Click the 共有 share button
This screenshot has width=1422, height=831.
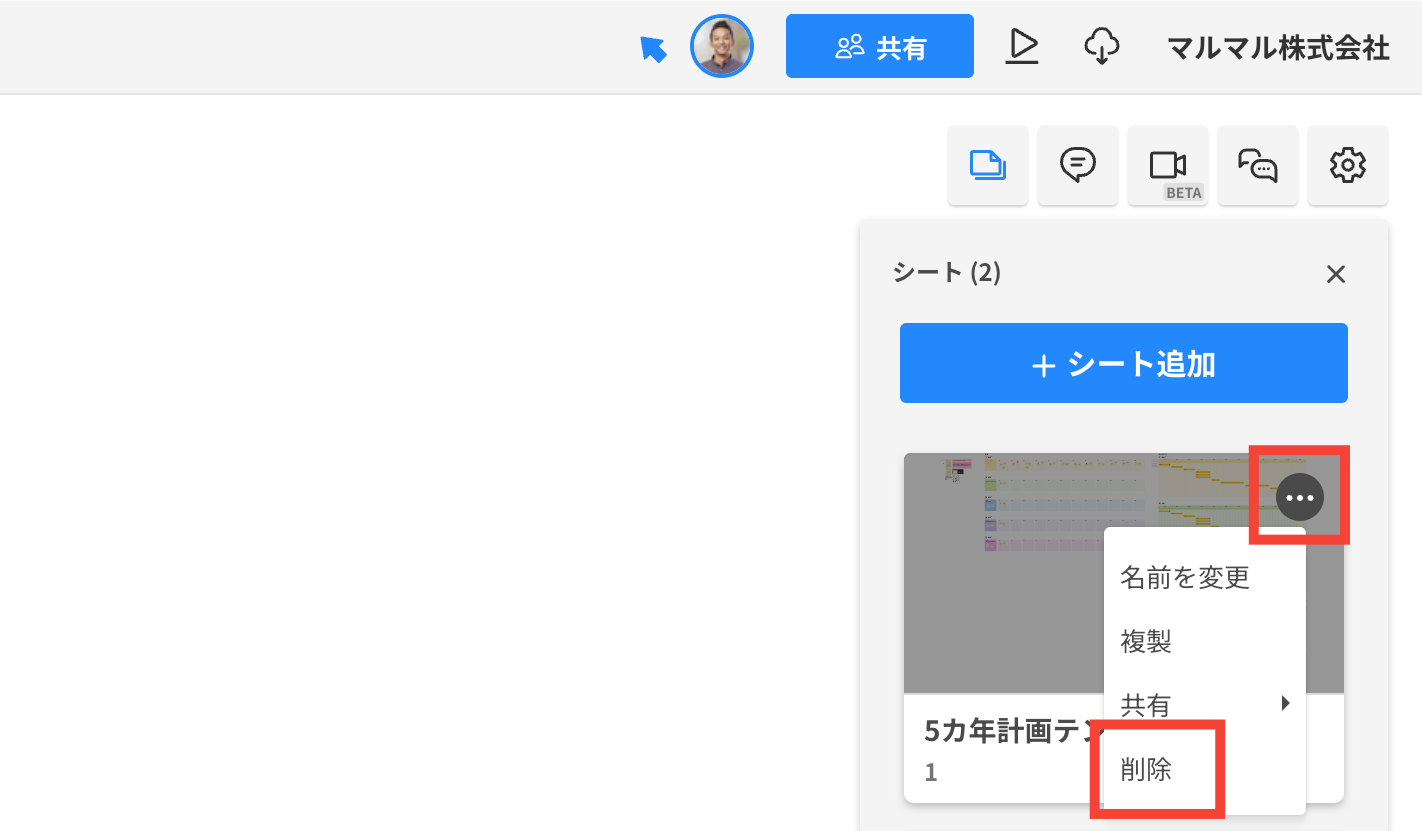(880, 46)
